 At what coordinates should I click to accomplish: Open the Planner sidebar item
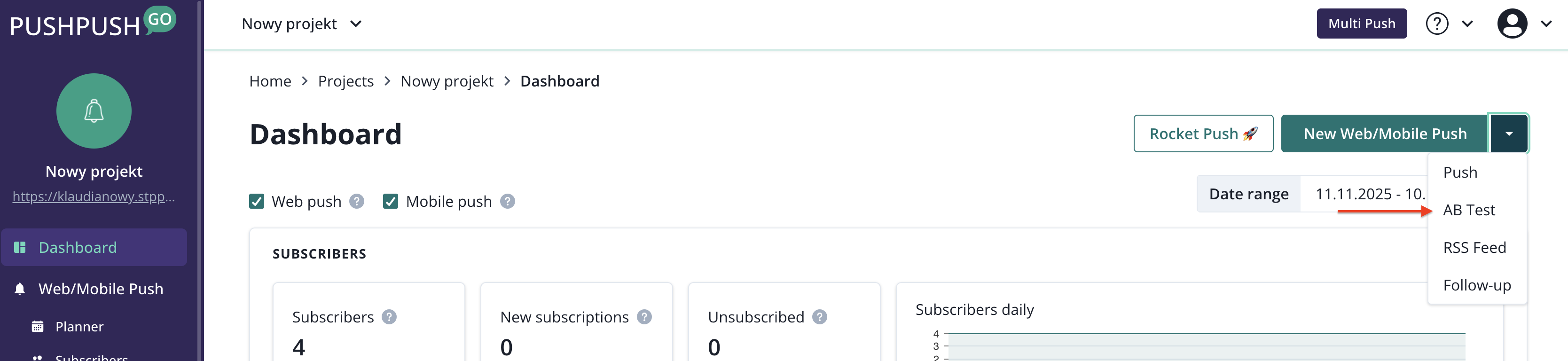tap(79, 327)
